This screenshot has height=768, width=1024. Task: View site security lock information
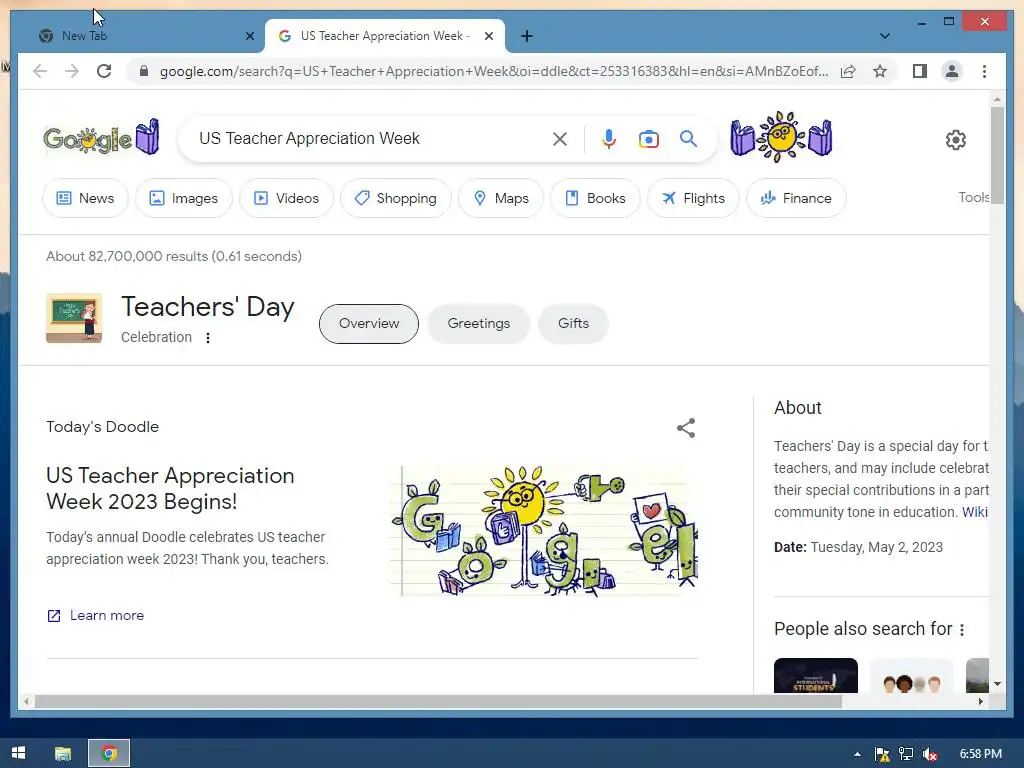point(144,71)
